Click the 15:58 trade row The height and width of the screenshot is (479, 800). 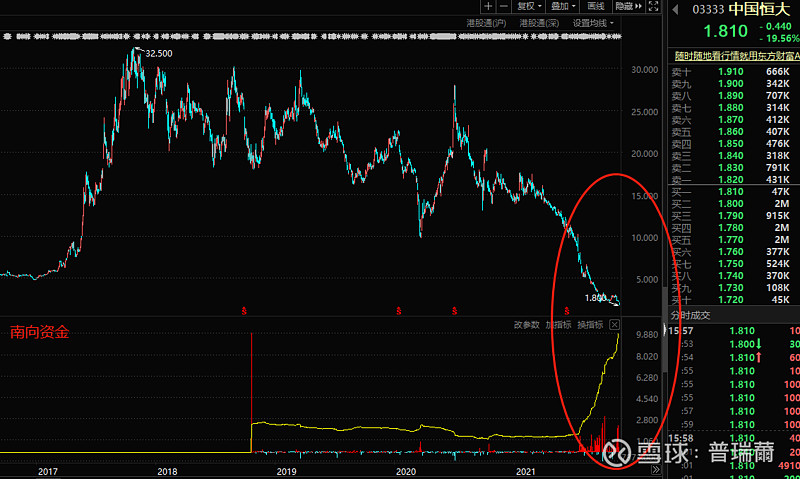(734, 438)
